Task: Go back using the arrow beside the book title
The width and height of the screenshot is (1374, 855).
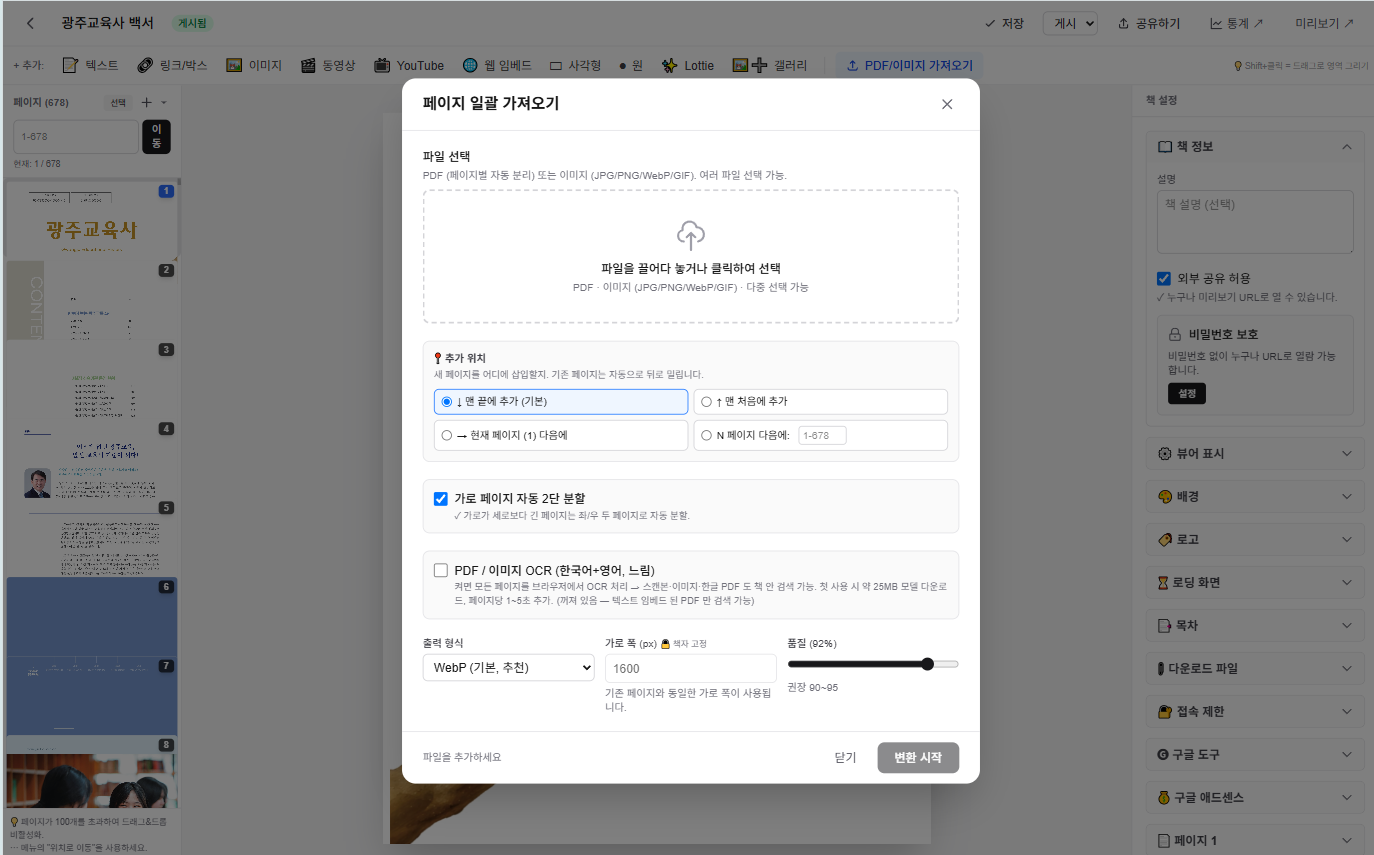Action: click(30, 23)
